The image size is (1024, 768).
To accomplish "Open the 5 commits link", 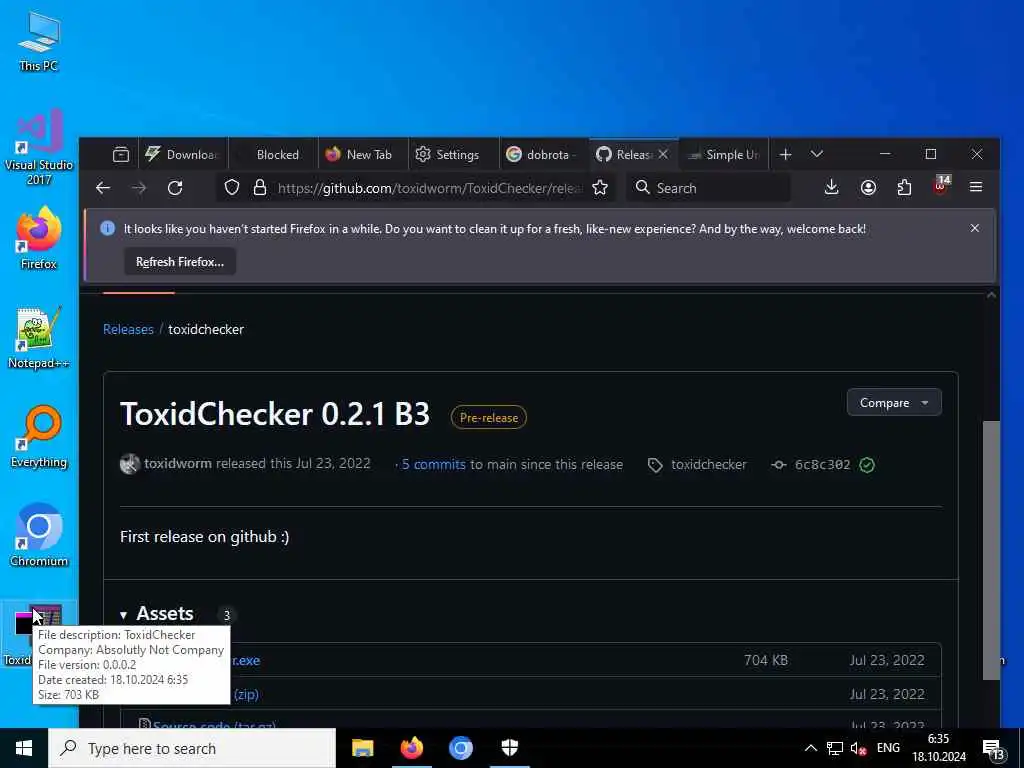I will click(x=433, y=464).
